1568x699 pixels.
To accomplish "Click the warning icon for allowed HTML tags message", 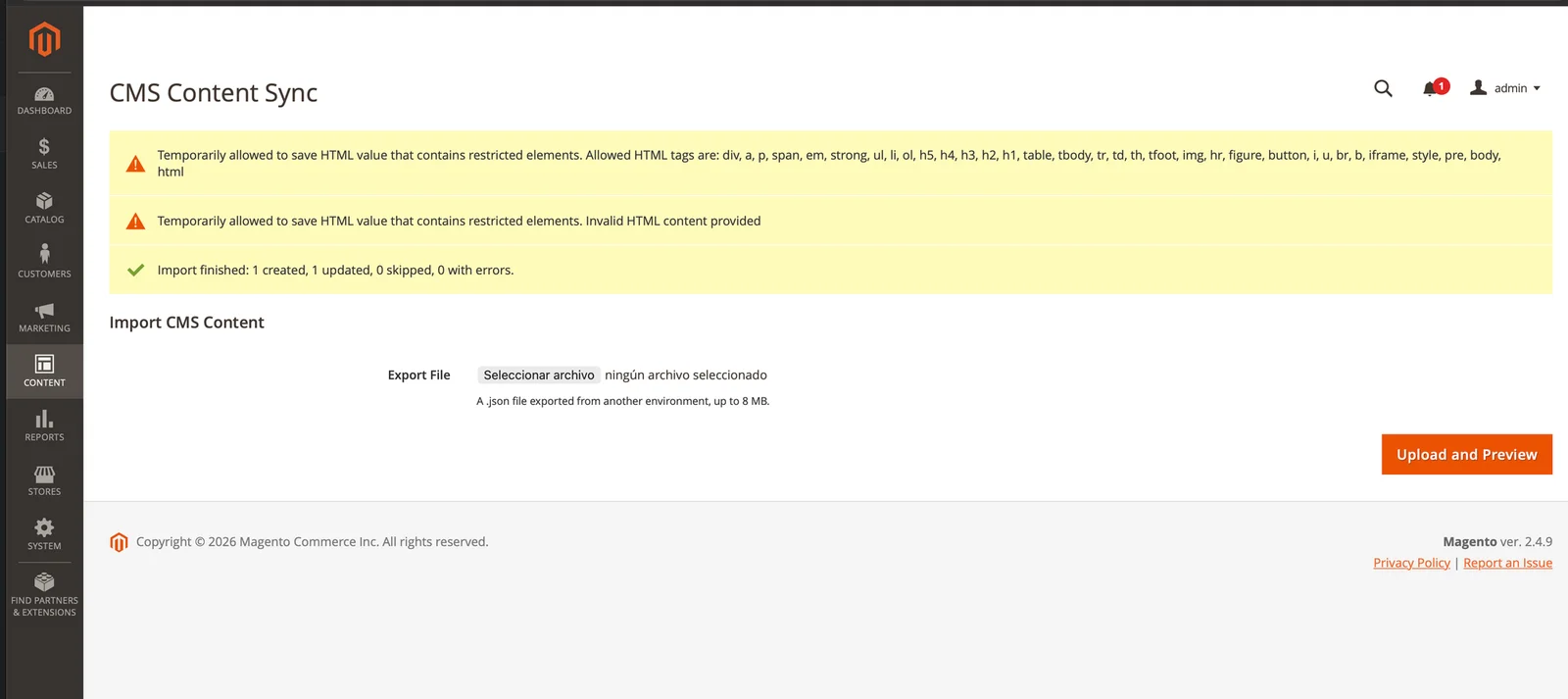I will click(x=136, y=164).
